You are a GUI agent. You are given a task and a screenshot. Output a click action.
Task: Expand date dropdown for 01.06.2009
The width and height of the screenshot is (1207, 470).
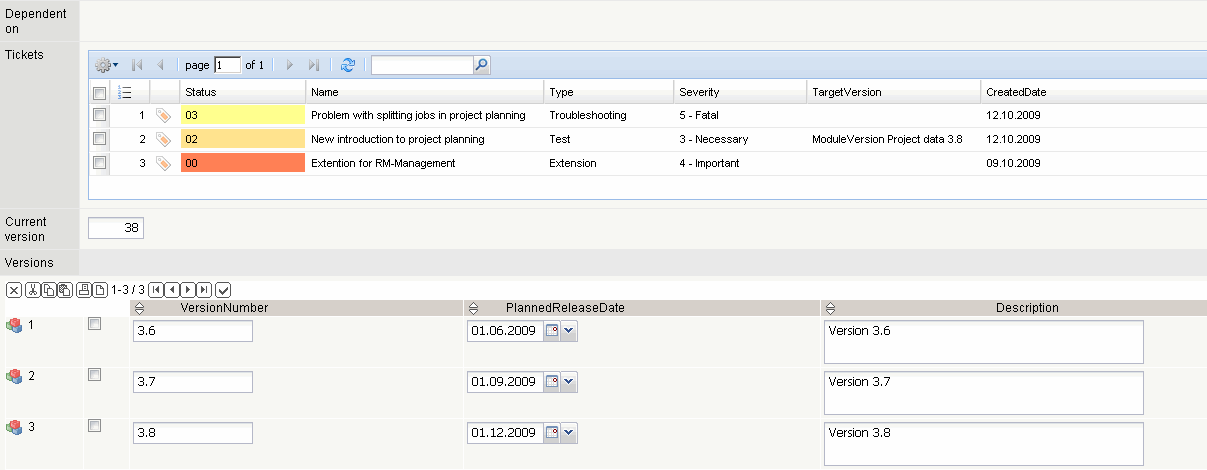pos(569,331)
